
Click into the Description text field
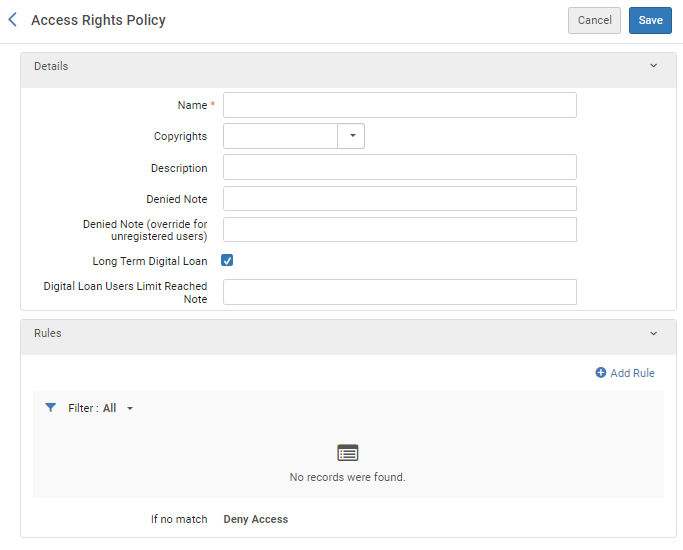pos(400,167)
